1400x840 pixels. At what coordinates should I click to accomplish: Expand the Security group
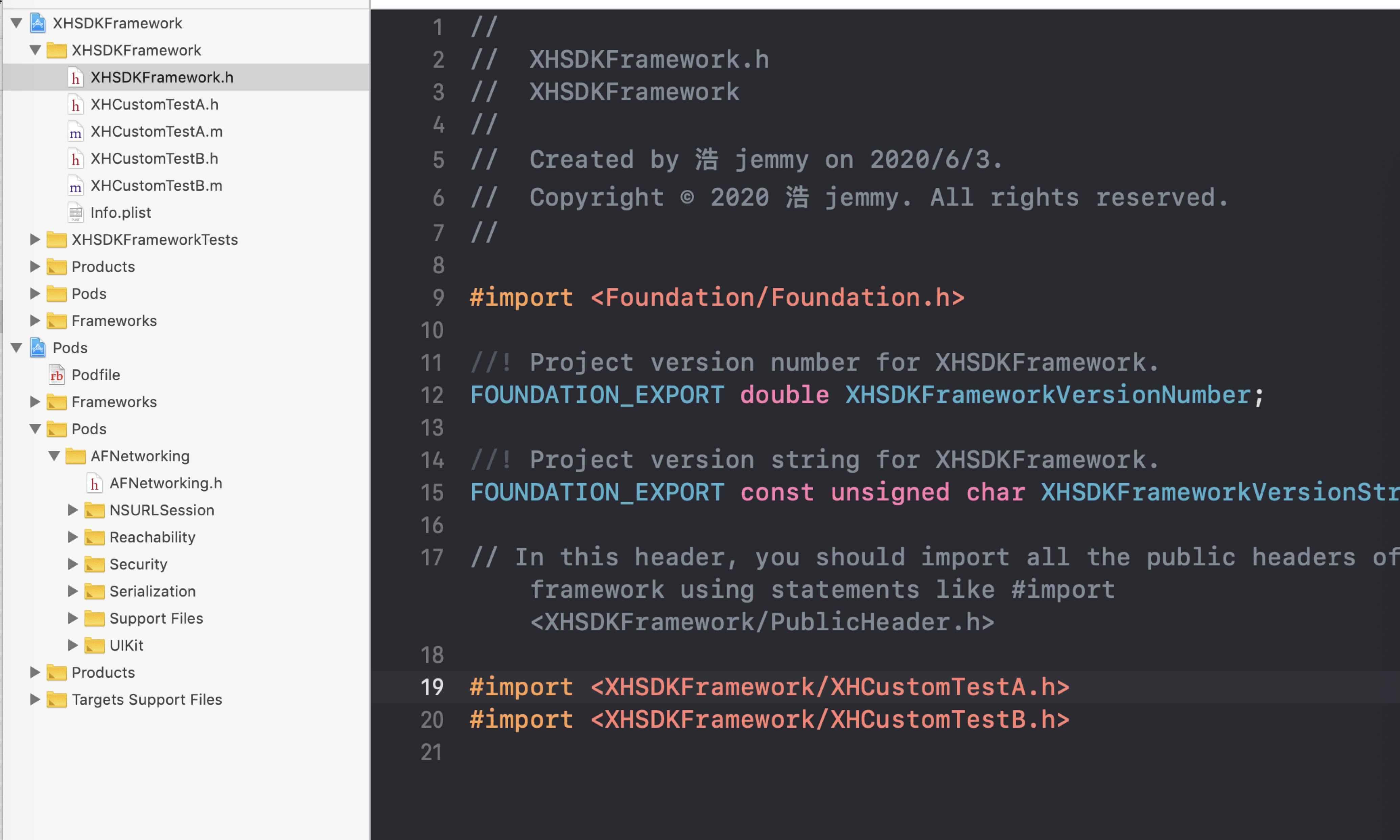tap(72, 564)
